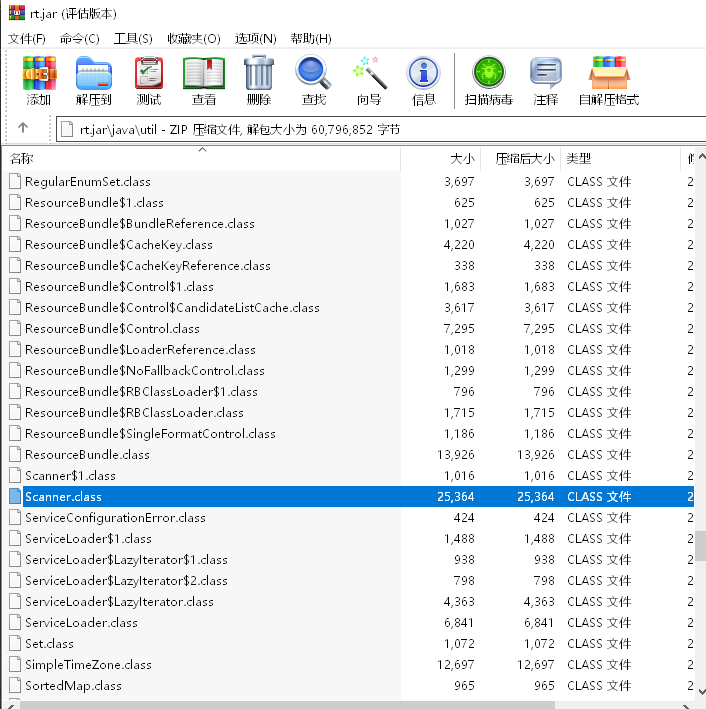Viewport: 706px width, 709px height.
Task: Select ResourceBundle$RBClassLoader$1.class
Action: pos(141,392)
